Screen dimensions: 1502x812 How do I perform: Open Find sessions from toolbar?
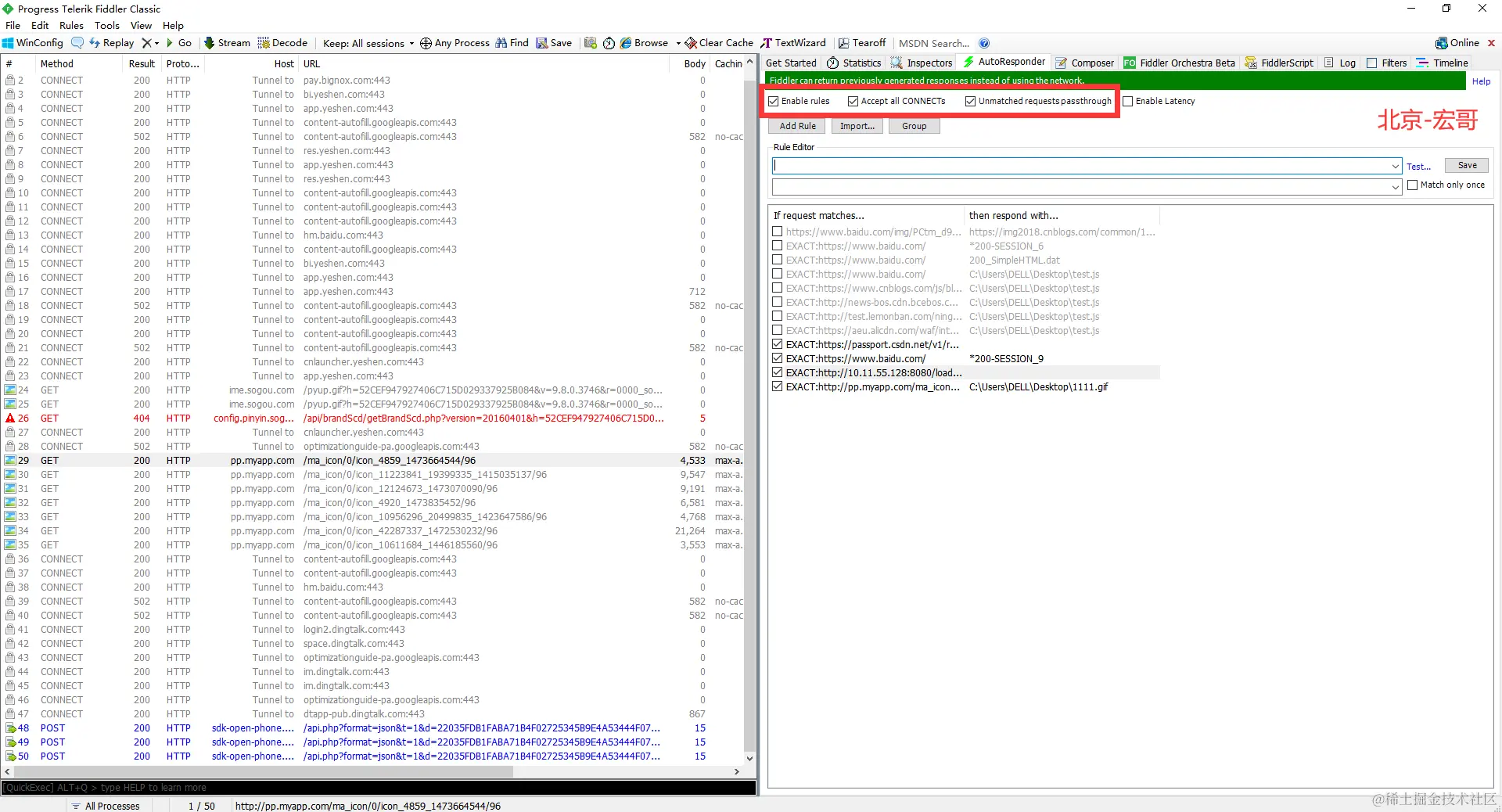[512, 43]
